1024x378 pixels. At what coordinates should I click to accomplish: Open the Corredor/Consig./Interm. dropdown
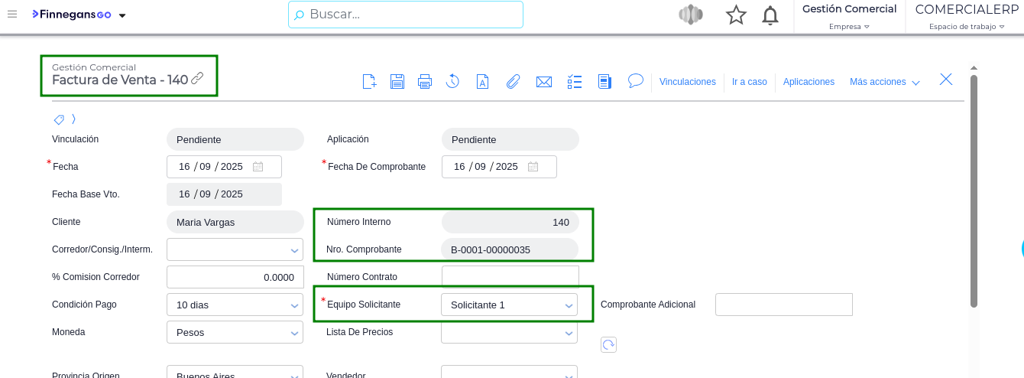235,249
